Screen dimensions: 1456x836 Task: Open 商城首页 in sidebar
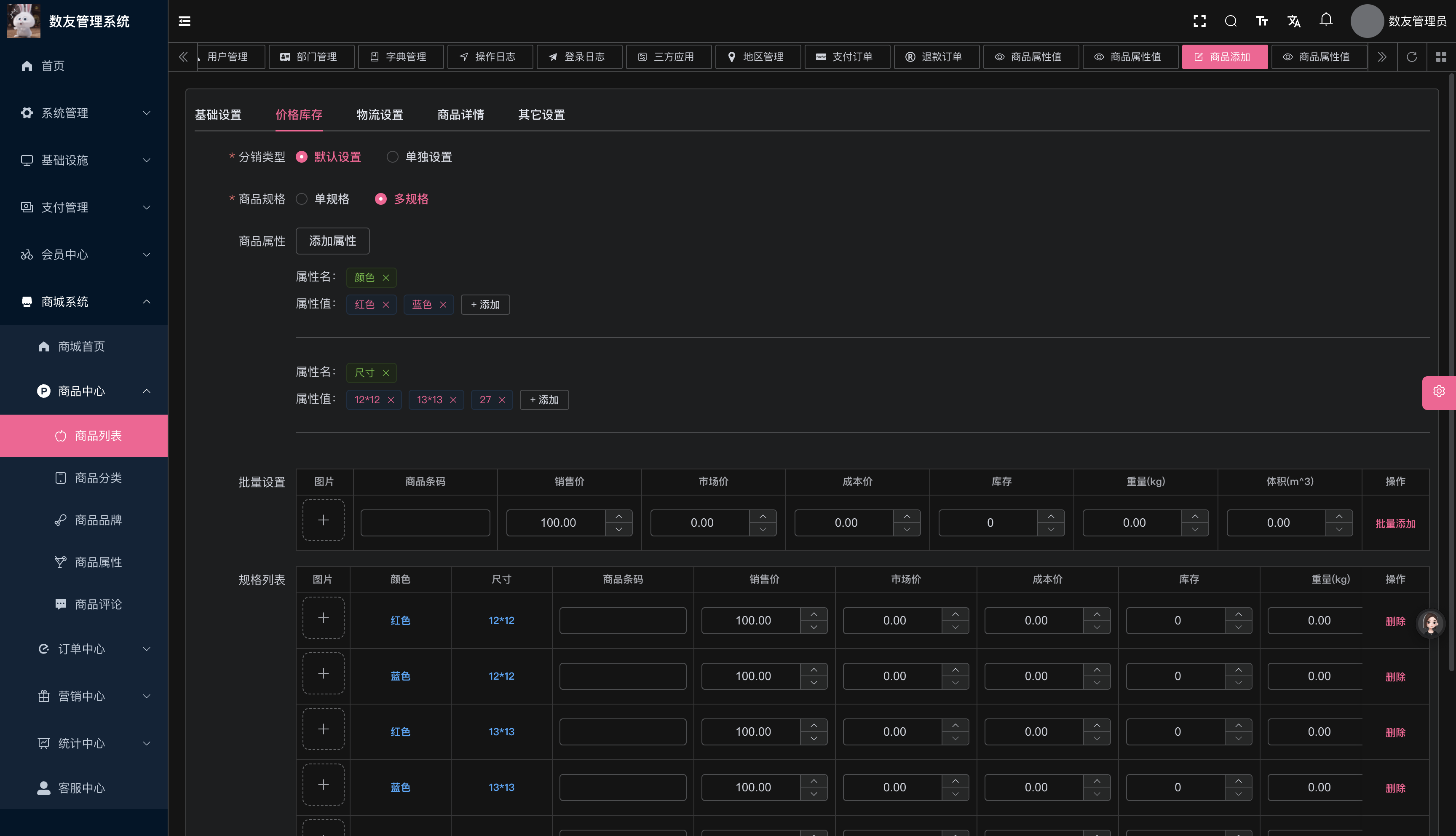point(84,347)
